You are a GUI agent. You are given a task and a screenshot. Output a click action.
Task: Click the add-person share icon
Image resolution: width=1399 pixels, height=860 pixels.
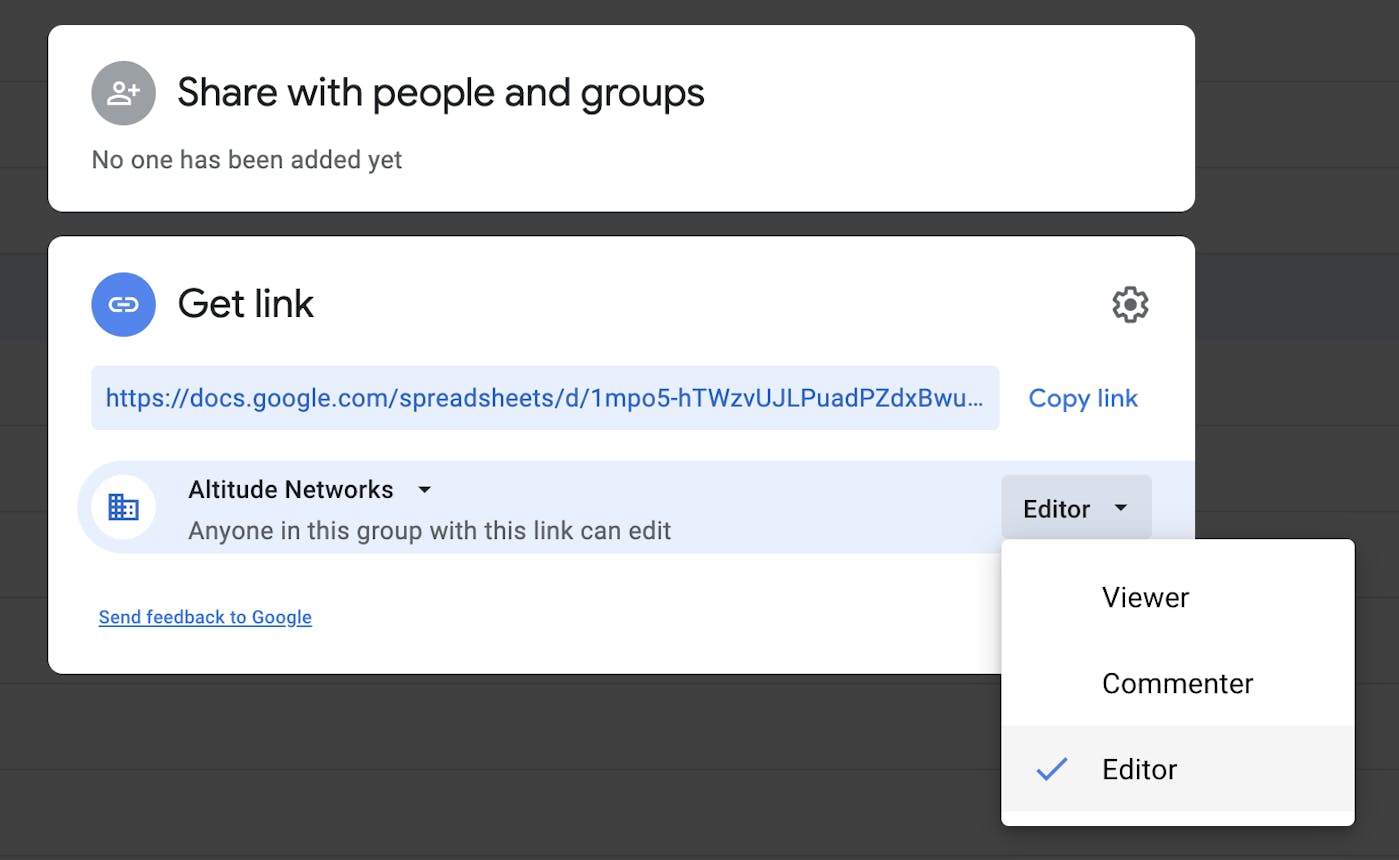123,93
